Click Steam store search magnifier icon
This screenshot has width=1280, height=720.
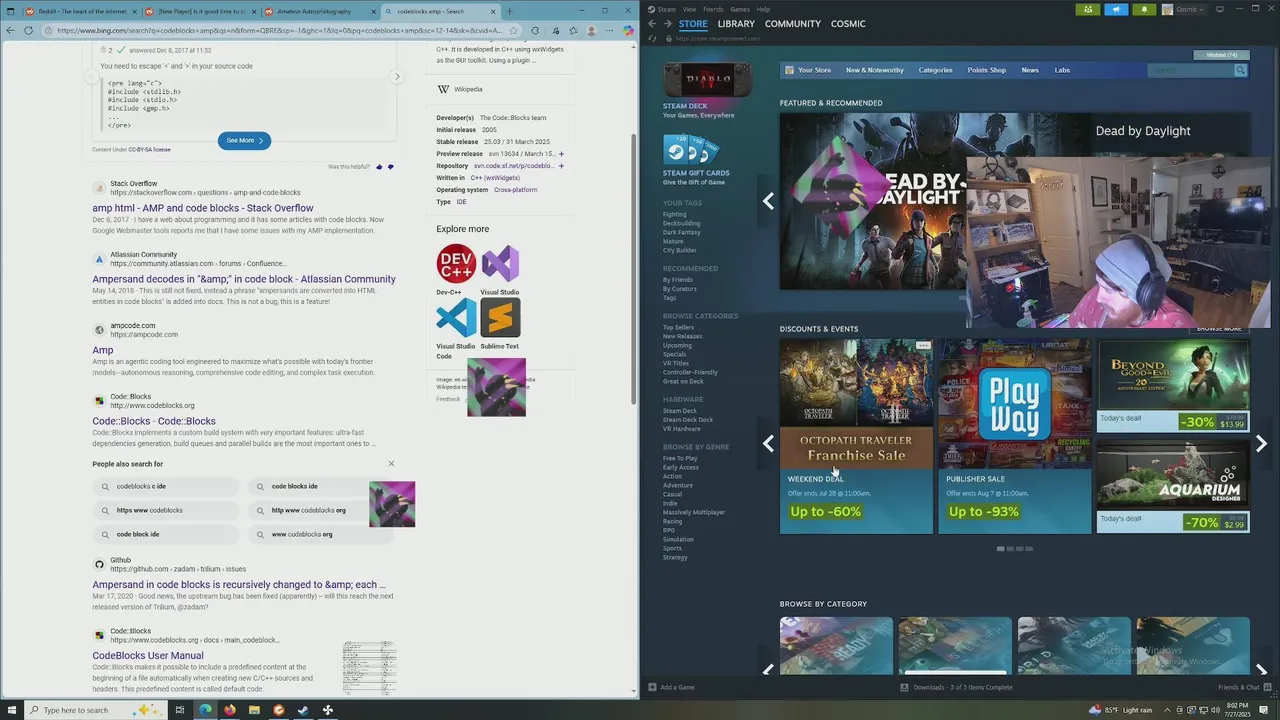click(1240, 70)
